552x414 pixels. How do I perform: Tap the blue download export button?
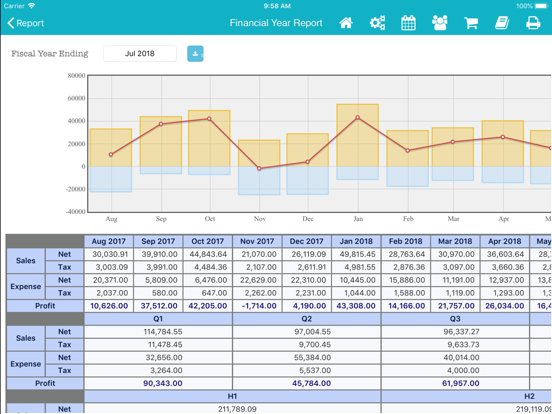(195, 54)
